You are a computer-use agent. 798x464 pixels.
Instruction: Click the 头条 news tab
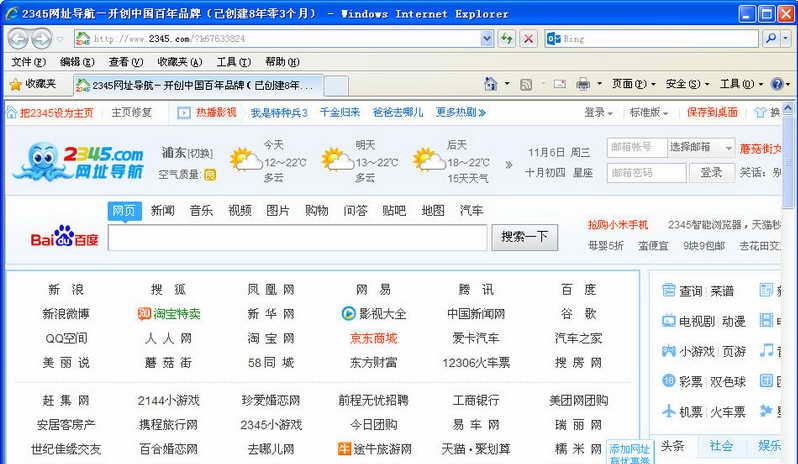pos(672,446)
